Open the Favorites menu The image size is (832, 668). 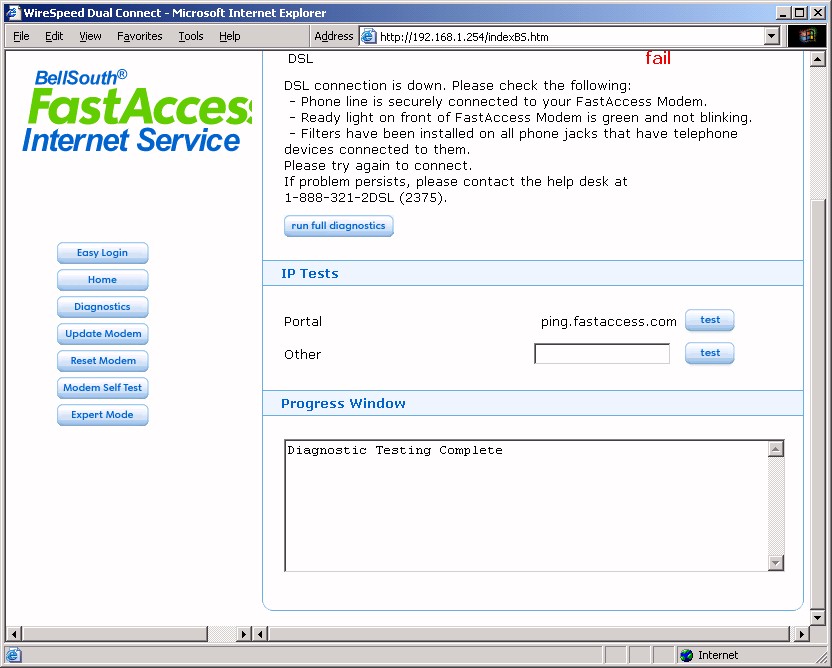tap(140, 36)
